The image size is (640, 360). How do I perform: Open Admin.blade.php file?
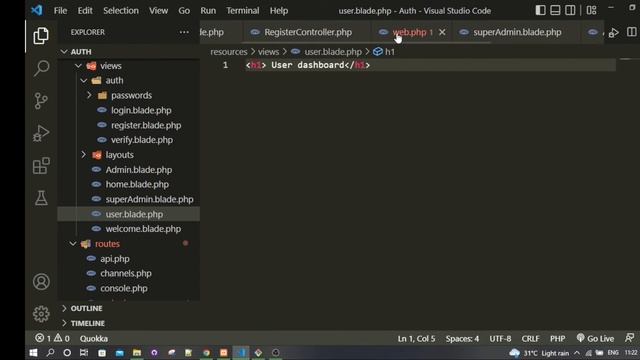tap(139, 170)
